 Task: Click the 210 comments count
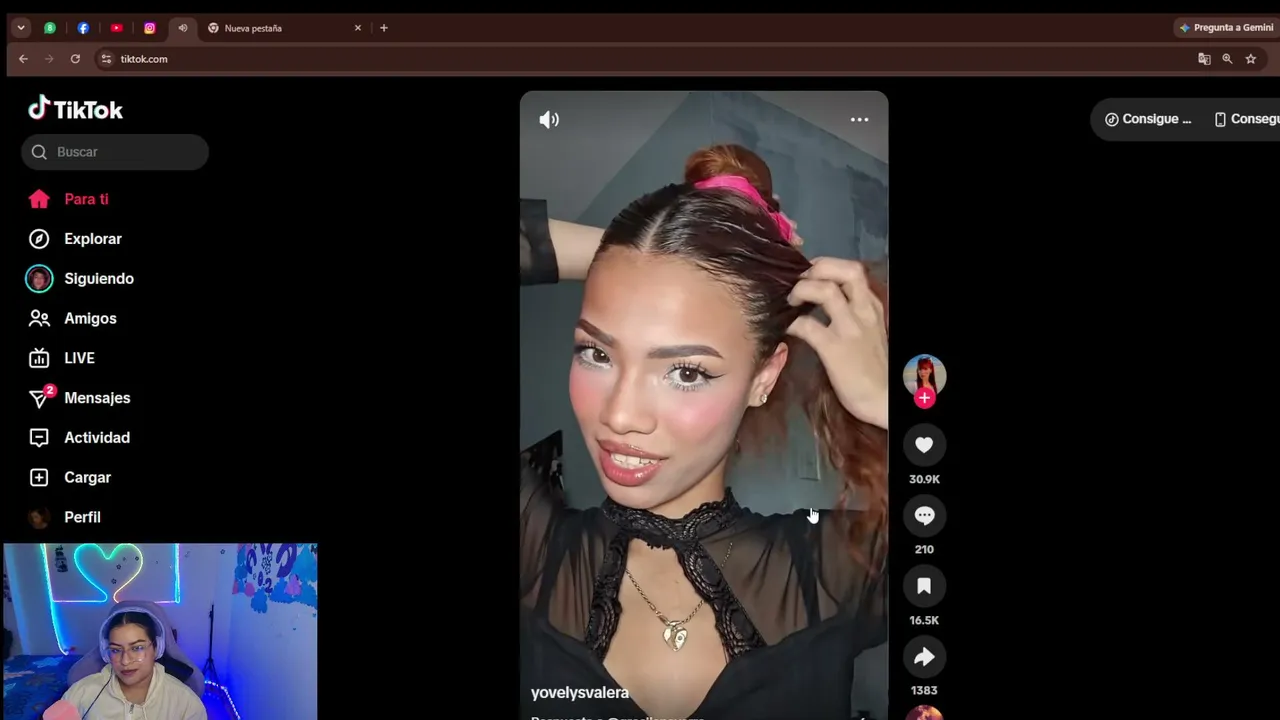coord(924,549)
